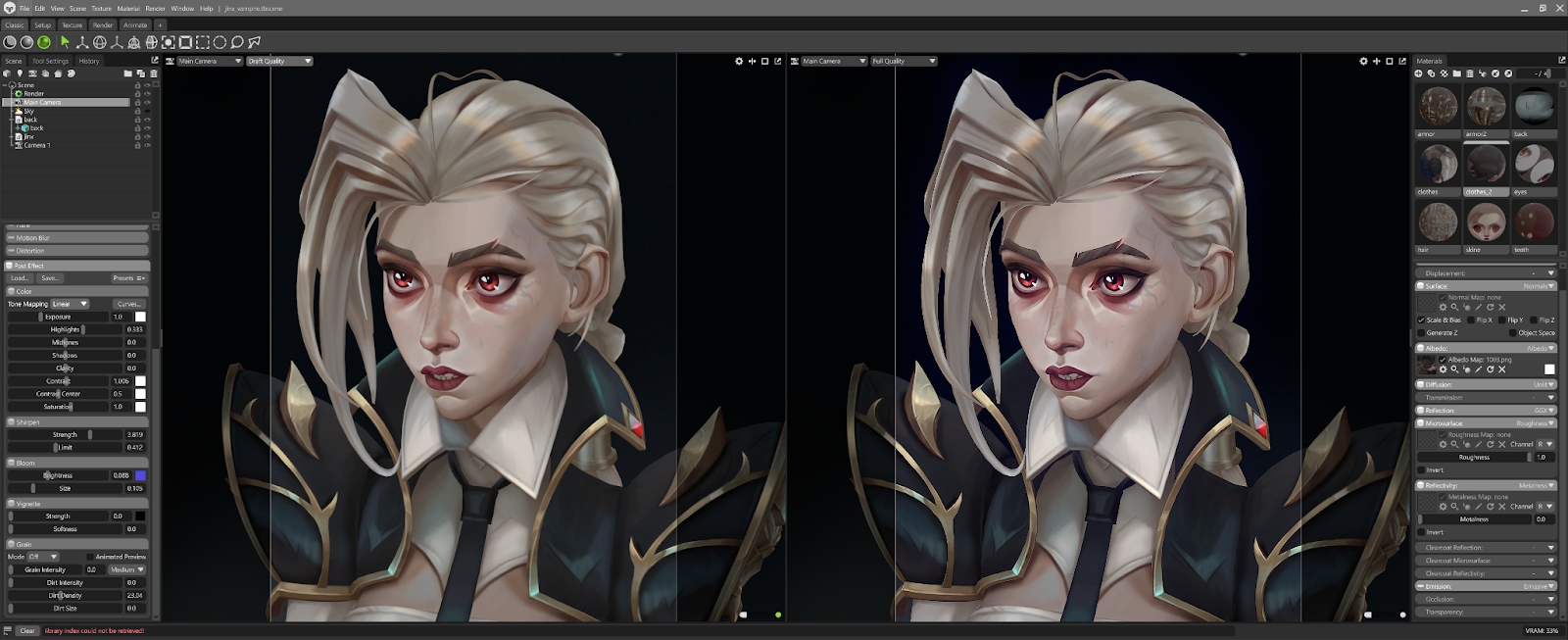Adjust the Sharpen Strength slider

(65, 434)
